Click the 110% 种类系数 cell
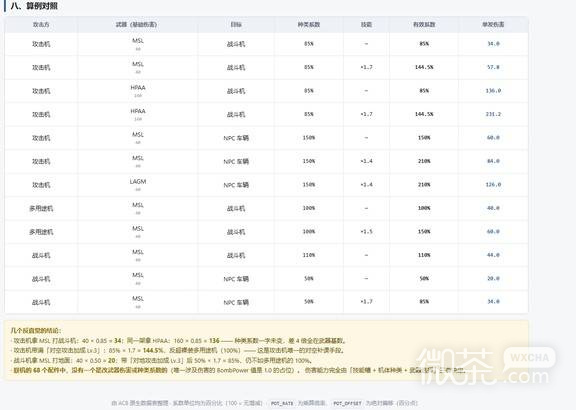 [309, 255]
